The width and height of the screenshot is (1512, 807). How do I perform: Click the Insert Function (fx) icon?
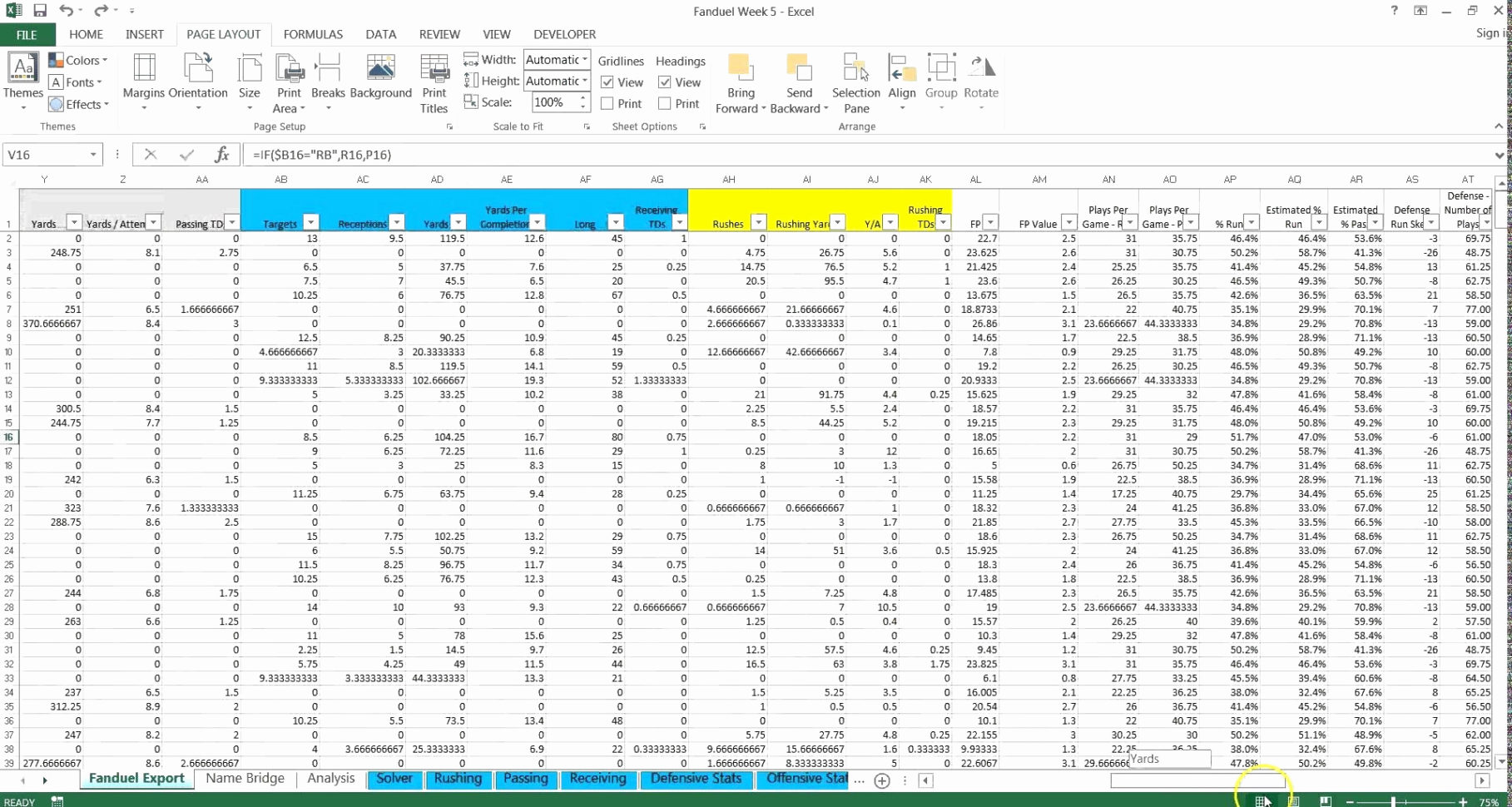point(221,154)
